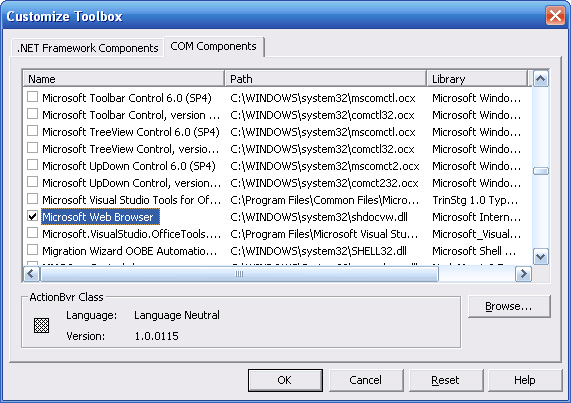Image resolution: width=571 pixels, height=403 pixels.
Task: Switch to the .NET Framework Components tab
Action: tap(87, 48)
